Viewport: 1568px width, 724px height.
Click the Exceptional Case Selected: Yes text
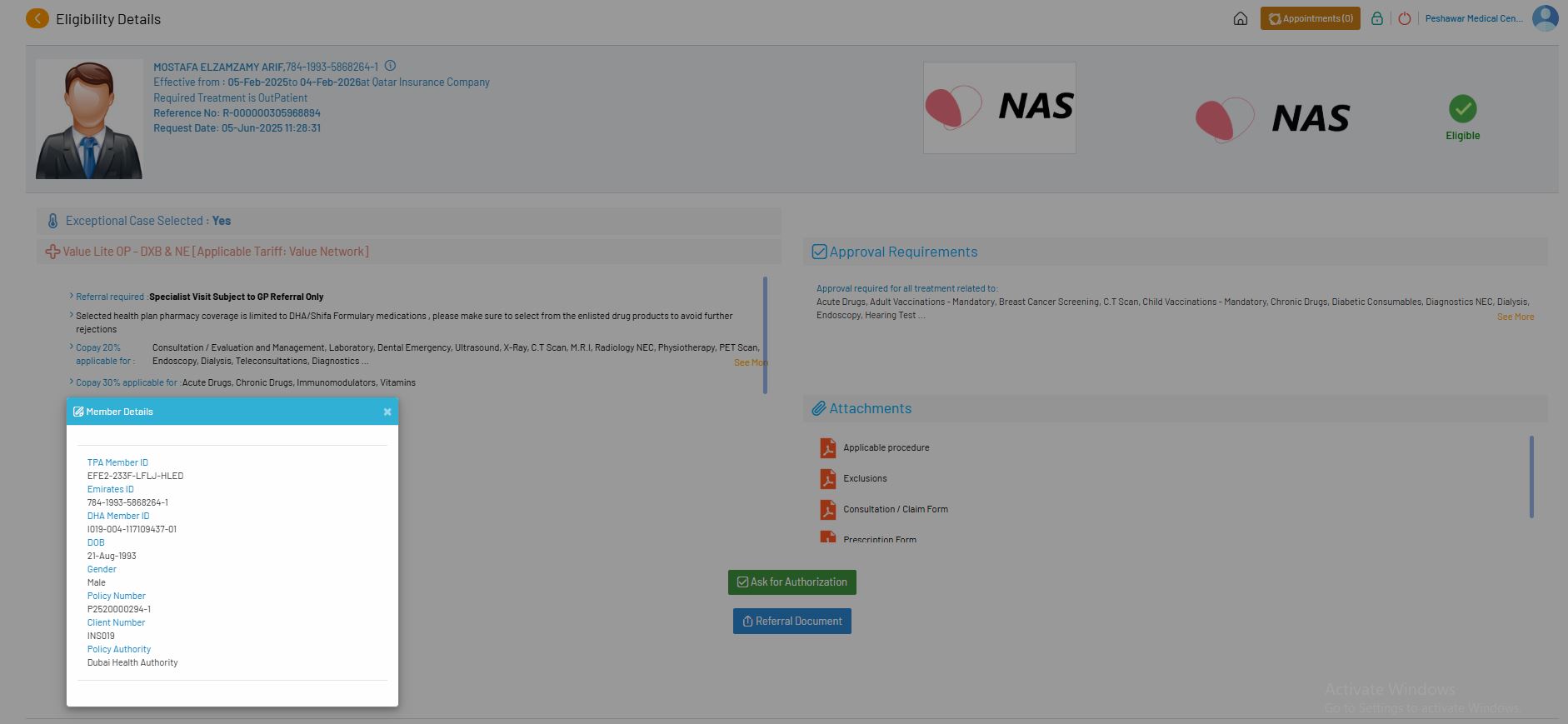[148, 221]
